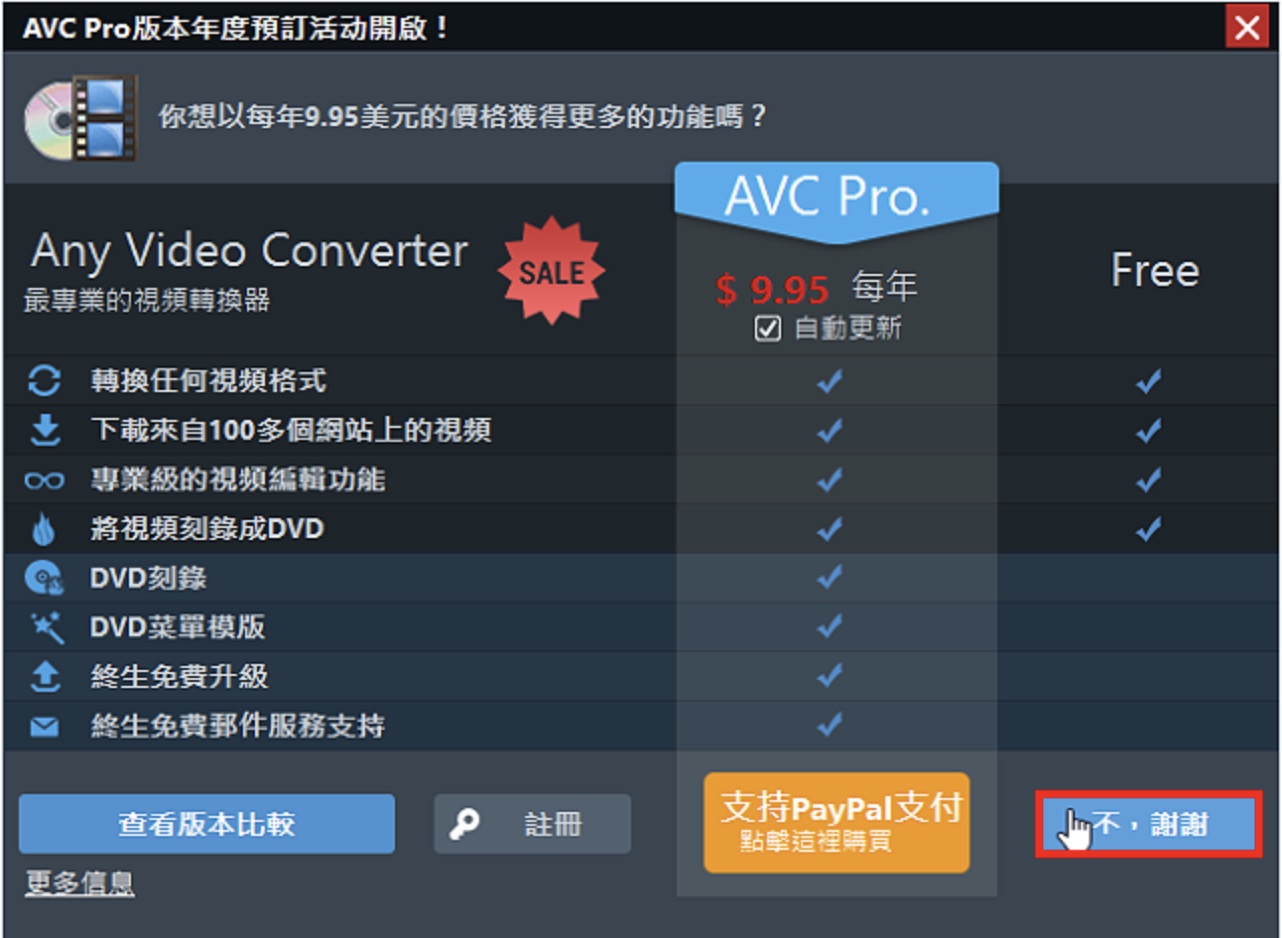Screen dimensions: 1282x938
Task: Close the AVC Pro promotion dialog
Action: 1246,27
